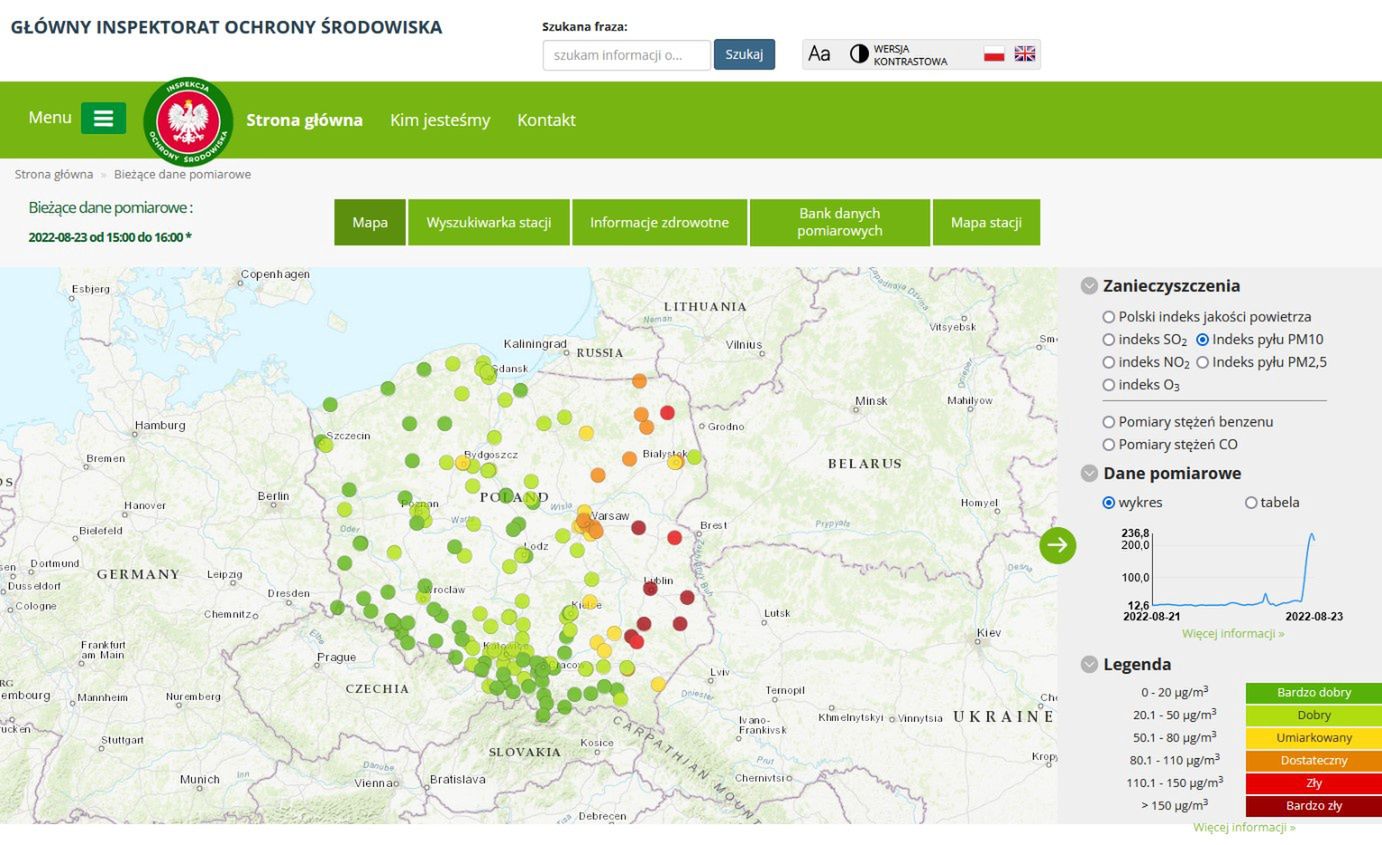Image resolution: width=1382 pixels, height=845 pixels.
Task: Switch language with the Polish flag
Action: (x=994, y=54)
